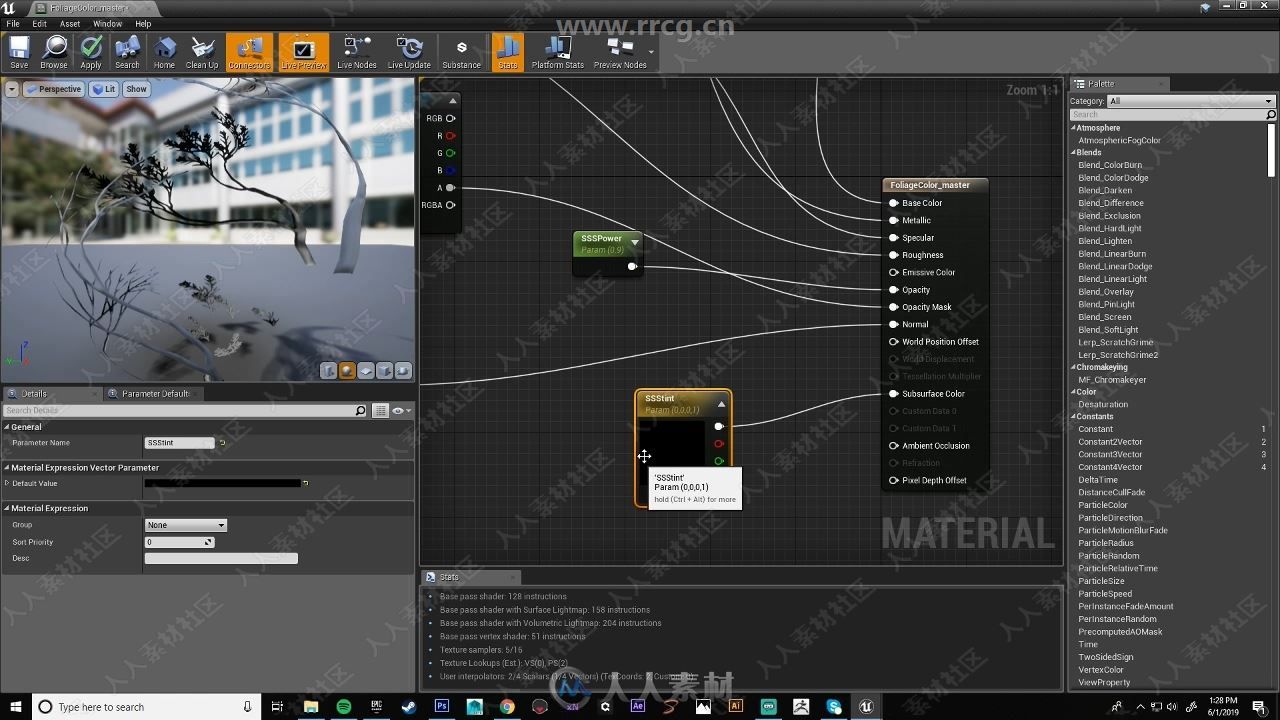Open Steam from the taskbar

tap(409, 707)
